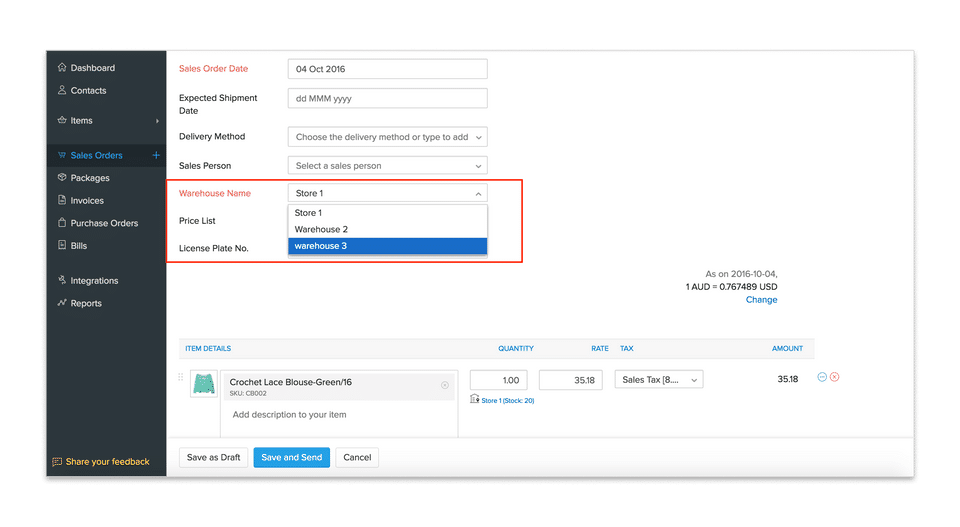The image size is (960, 527).
Task: Click the Bills icon in sidebar
Action: pyautogui.click(x=62, y=245)
